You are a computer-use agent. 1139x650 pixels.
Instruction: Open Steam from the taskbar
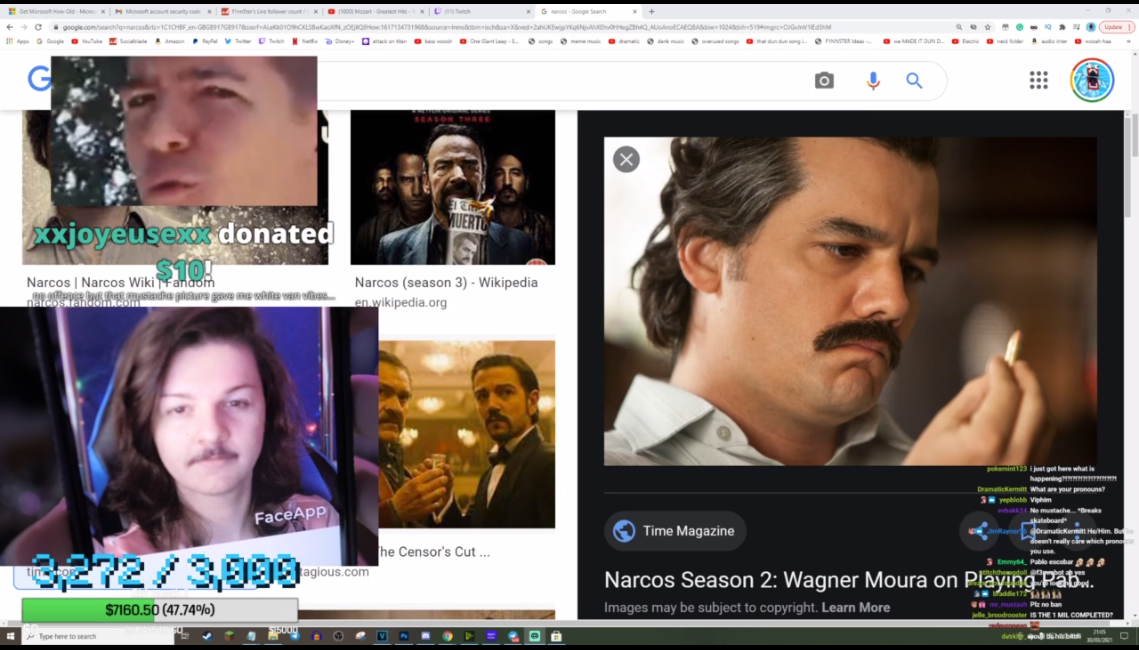207,636
